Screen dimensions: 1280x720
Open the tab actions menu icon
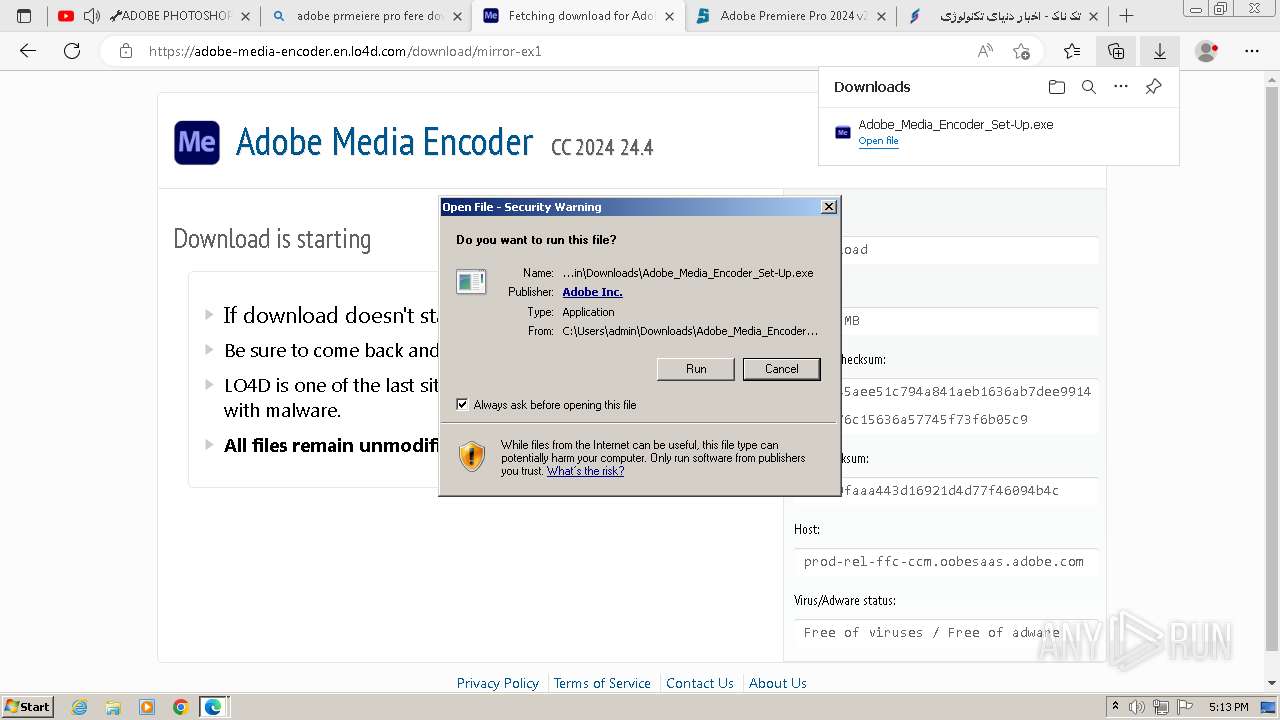(x=24, y=16)
